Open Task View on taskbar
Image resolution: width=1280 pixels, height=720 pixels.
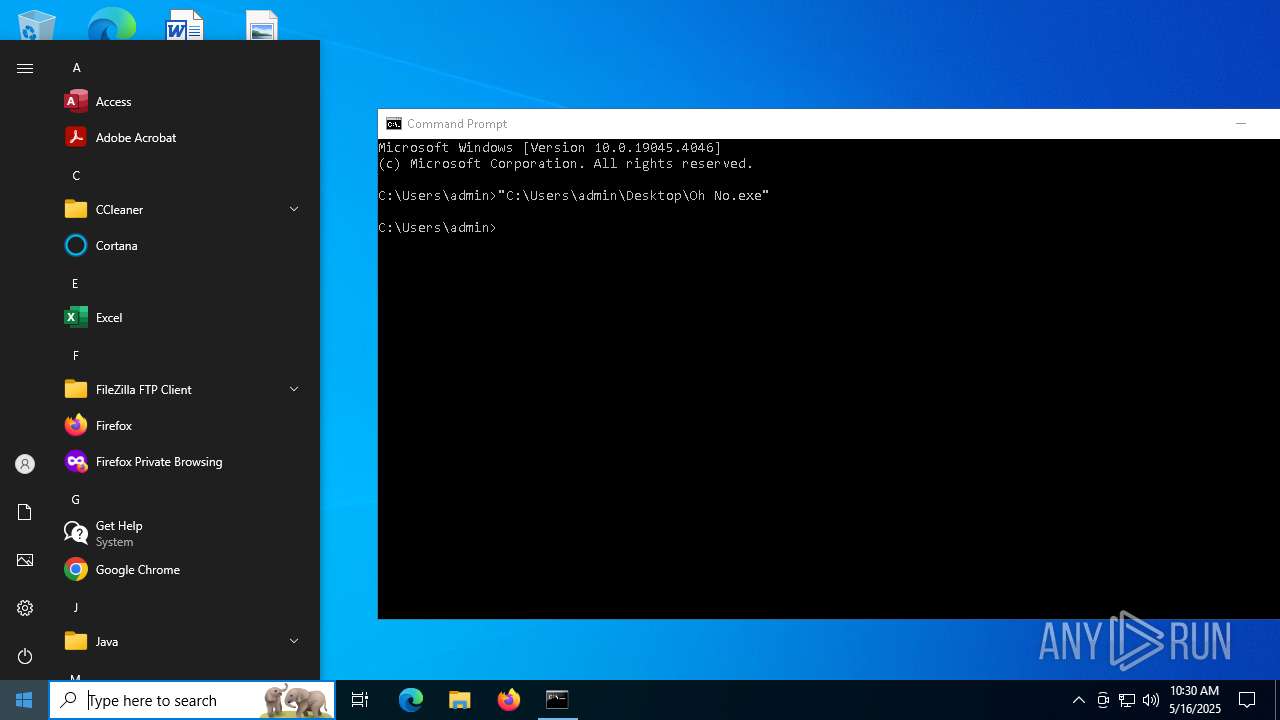pyautogui.click(x=360, y=700)
